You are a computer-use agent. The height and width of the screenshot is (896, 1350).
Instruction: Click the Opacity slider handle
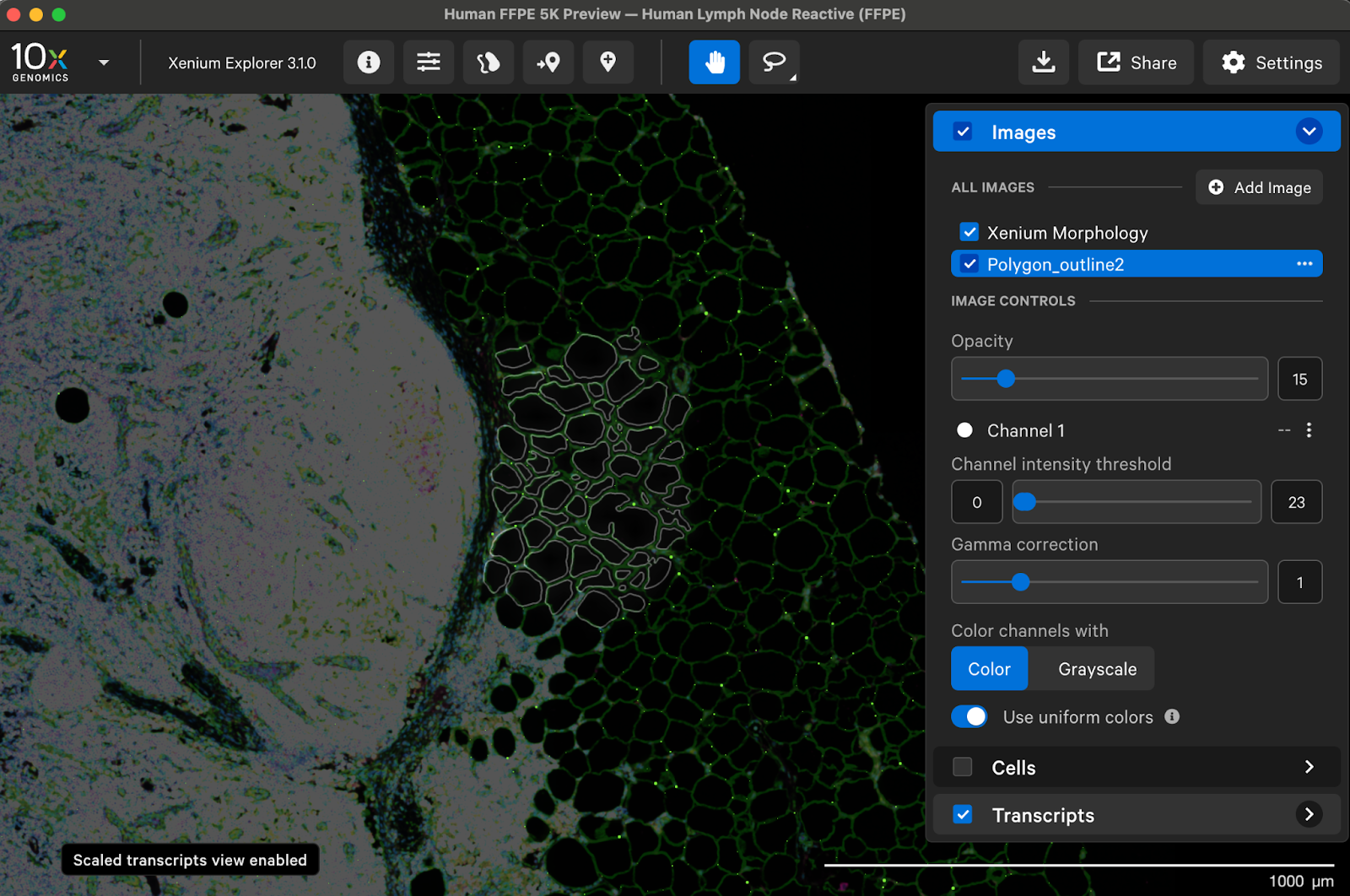click(1006, 379)
